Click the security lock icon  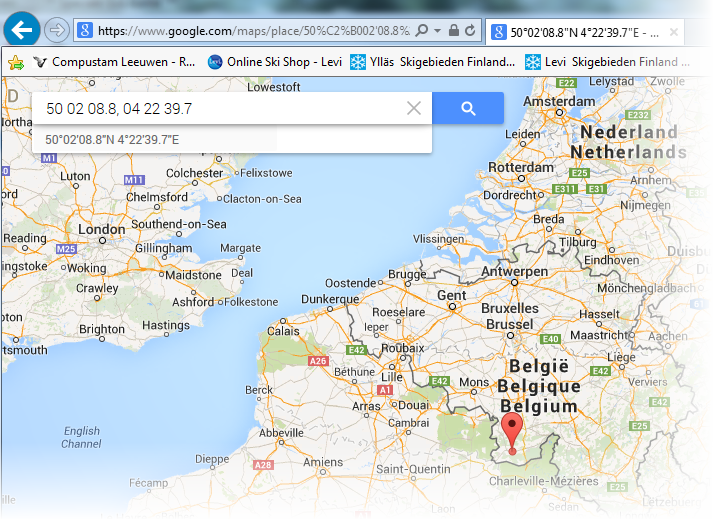[x=453, y=30]
